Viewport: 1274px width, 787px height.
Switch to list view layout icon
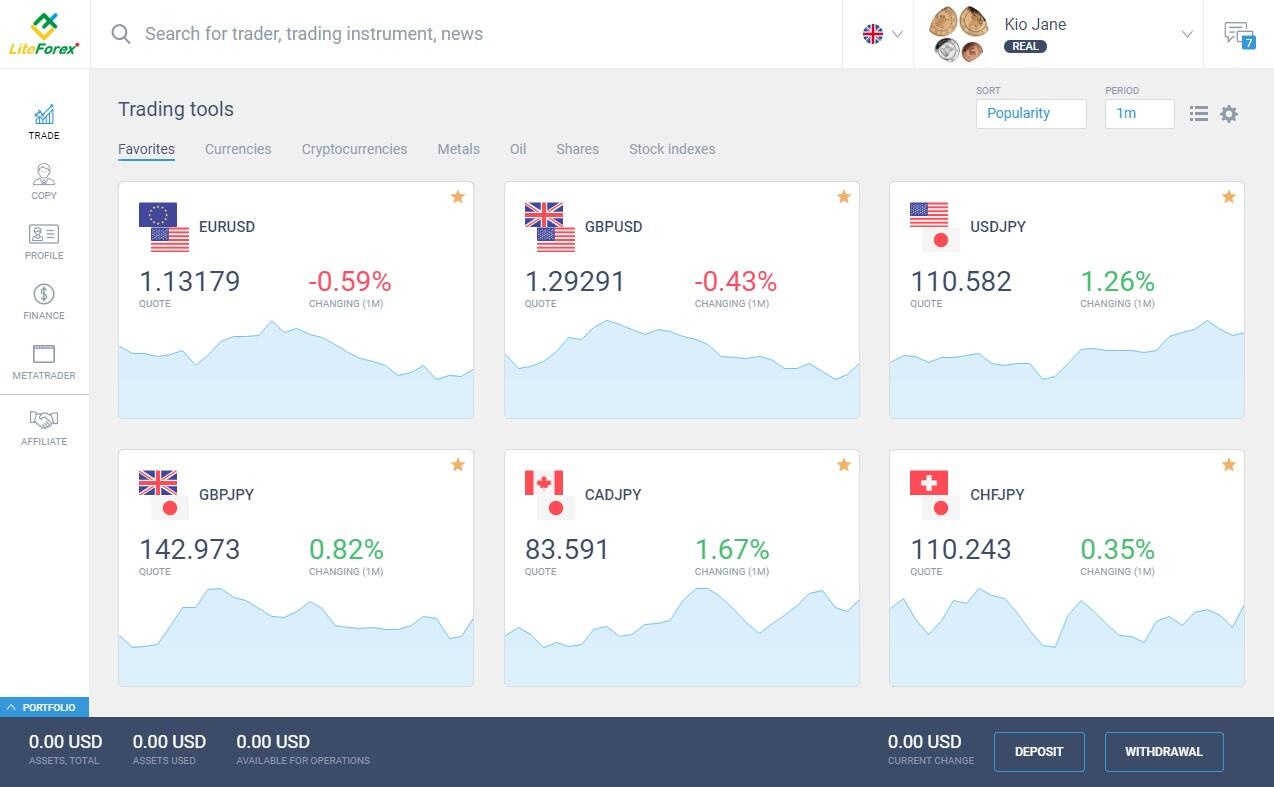[1199, 114]
